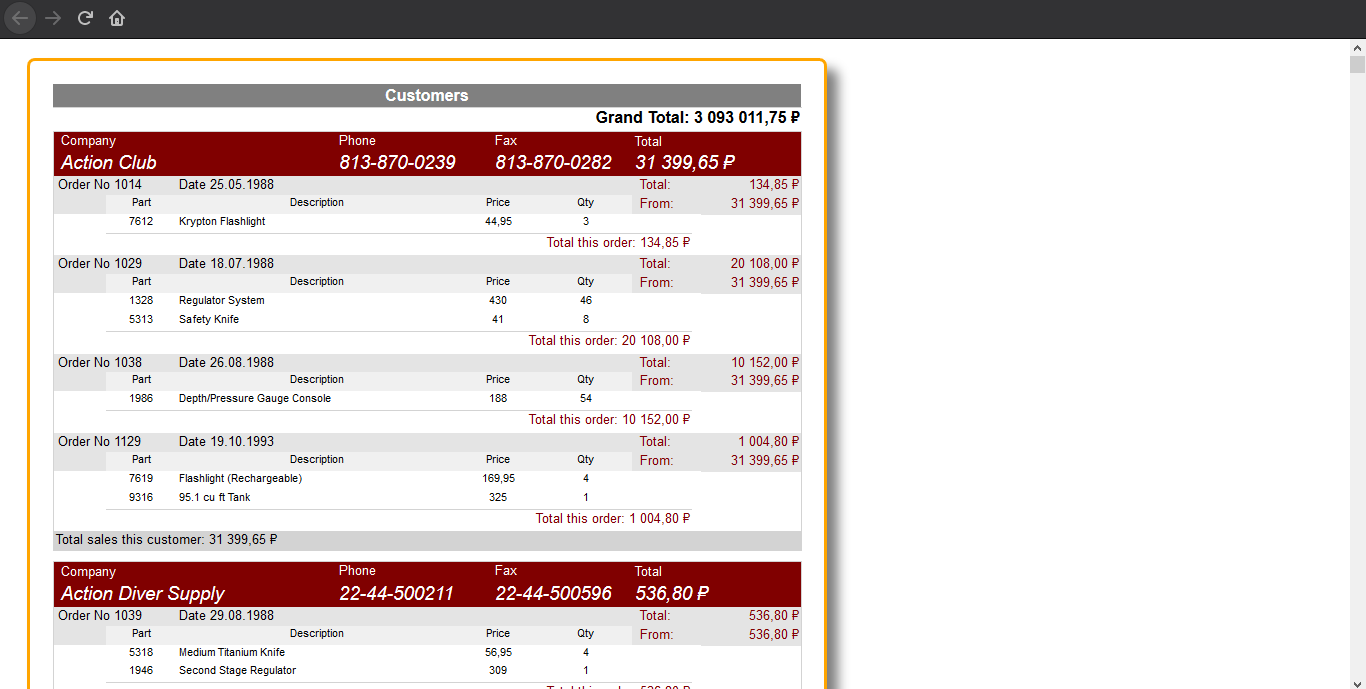Click order 1038 total value 10 152,00
Image resolution: width=1366 pixels, height=689 pixels.
coord(765,362)
